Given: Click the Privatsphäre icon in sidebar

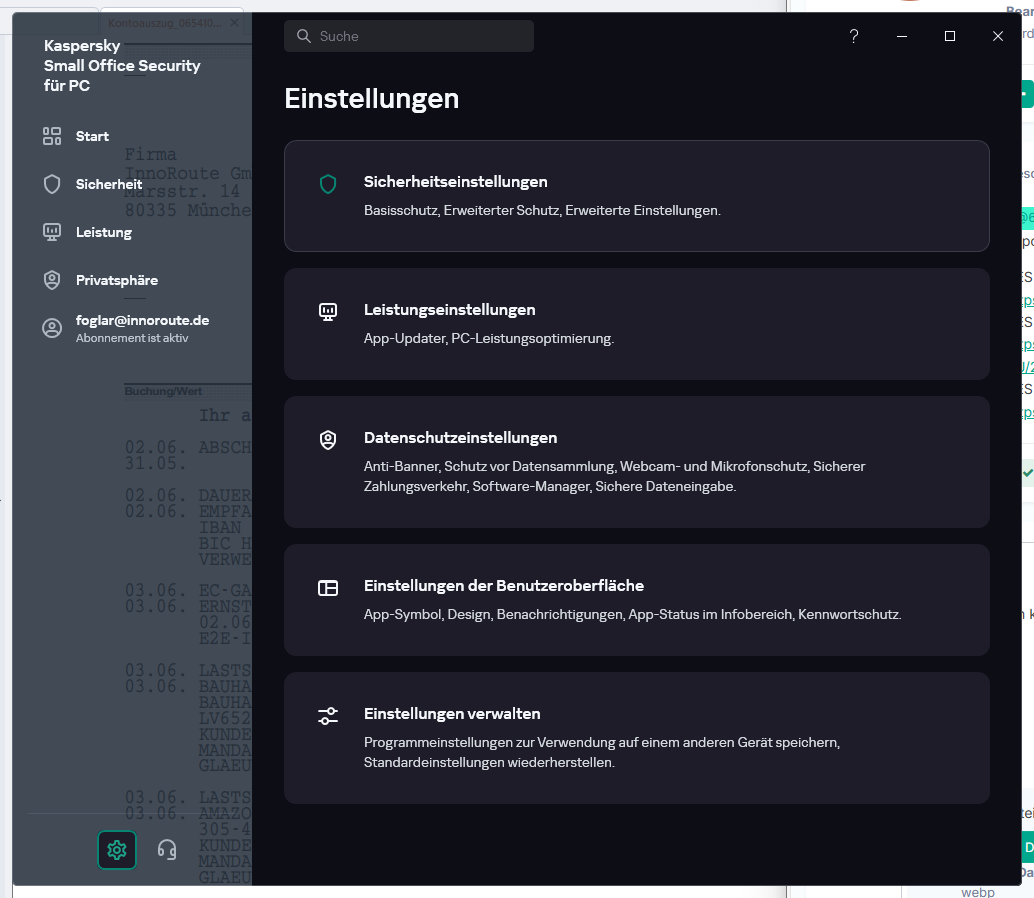Looking at the screenshot, I should pyautogui.click(x=52, y=280).
